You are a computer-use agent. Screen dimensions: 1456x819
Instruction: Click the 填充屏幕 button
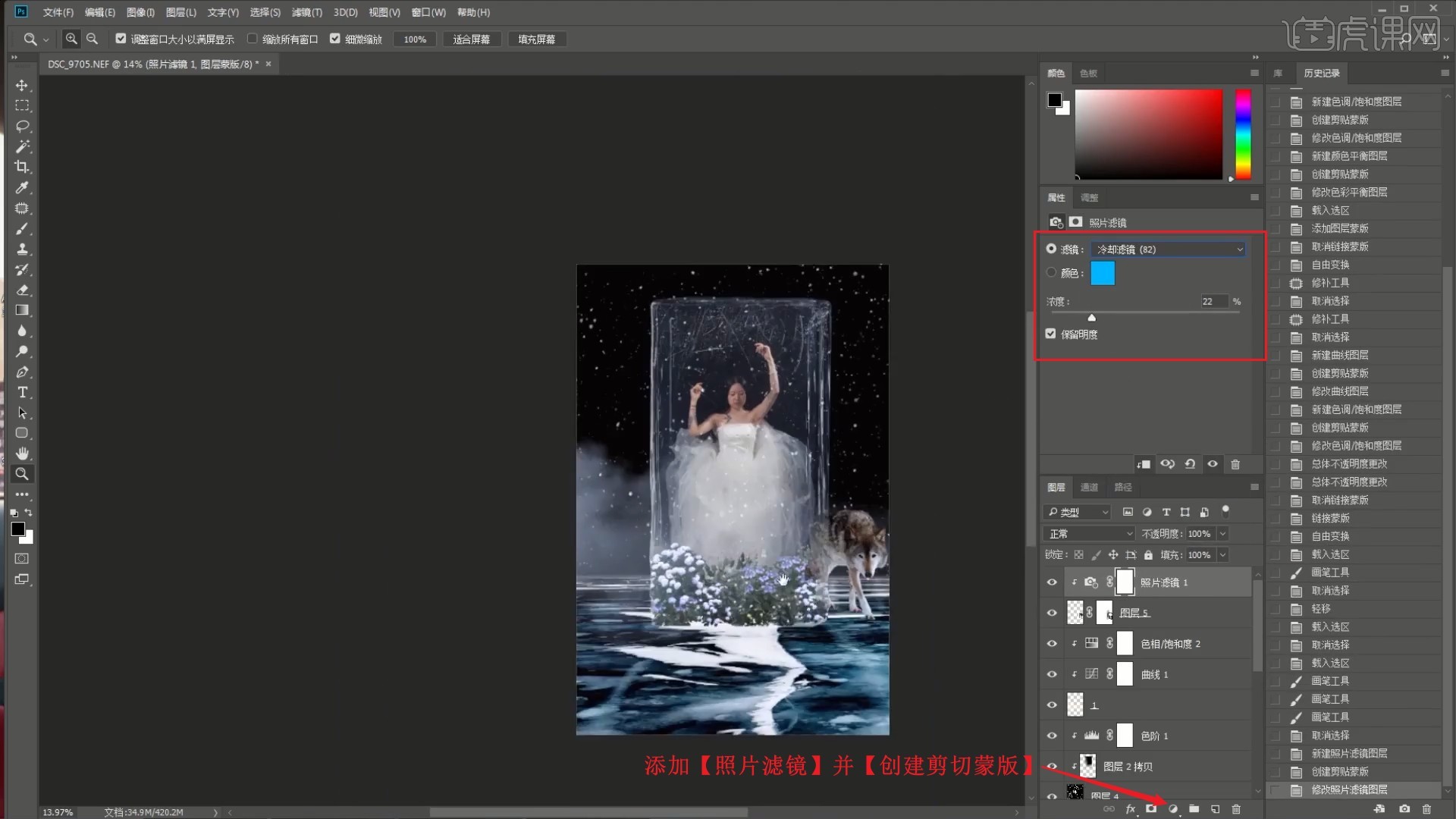coord(536,39)
